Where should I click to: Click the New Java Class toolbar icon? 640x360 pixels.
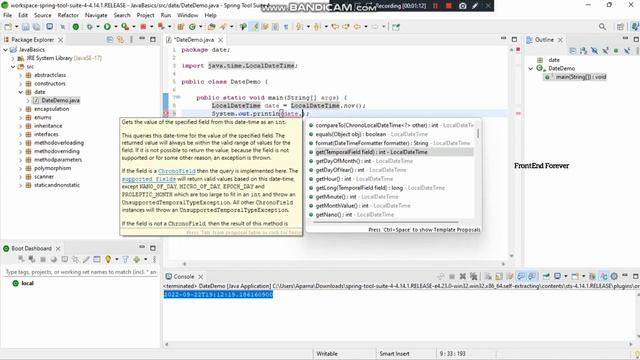click(x=192, y=27)
